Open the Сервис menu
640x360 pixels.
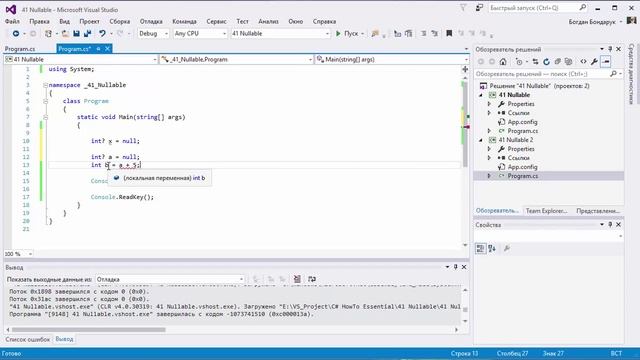click(x=216, y=22)
